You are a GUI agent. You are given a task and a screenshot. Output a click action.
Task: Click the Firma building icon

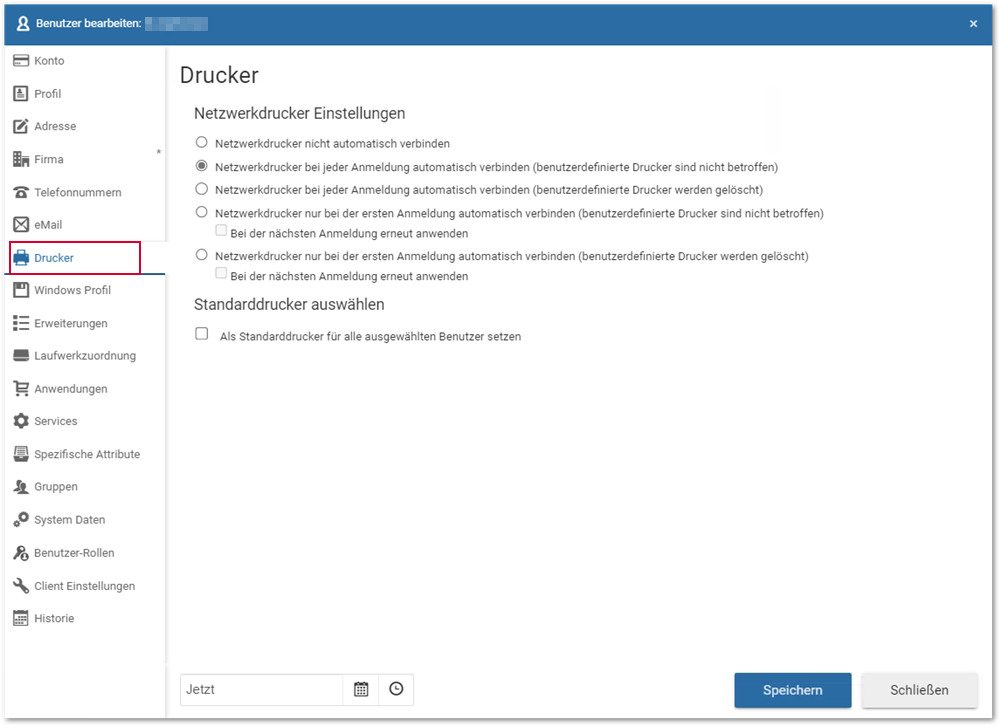click(x=21, y=159)
